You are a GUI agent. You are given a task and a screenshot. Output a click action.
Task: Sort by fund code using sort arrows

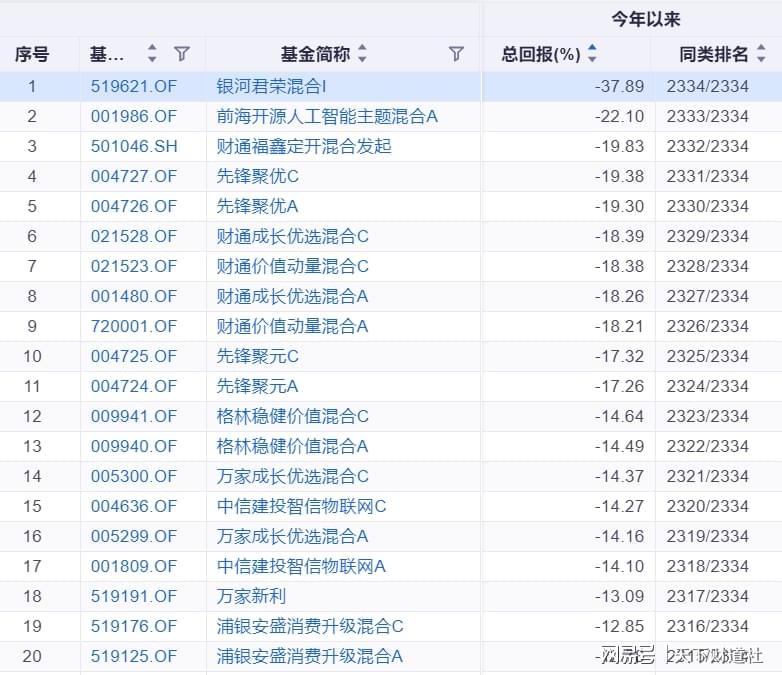(x=152, y=53)
